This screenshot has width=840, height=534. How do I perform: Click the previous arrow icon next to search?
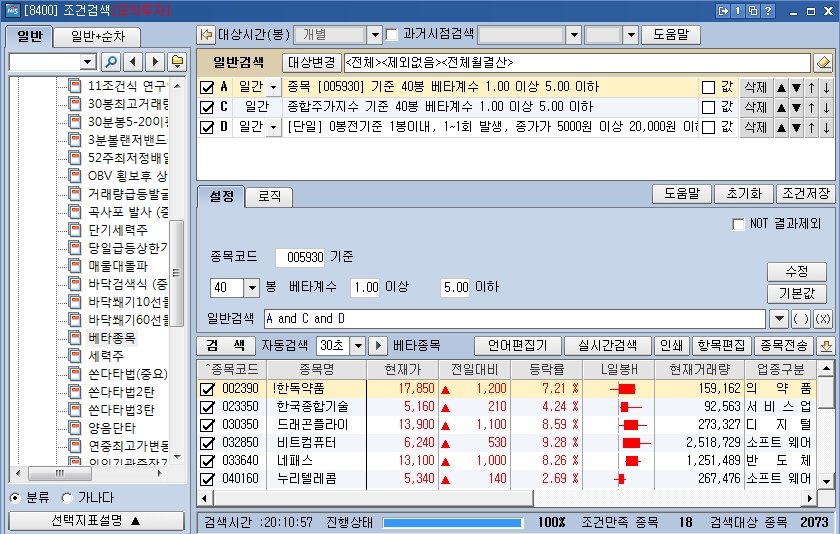point(134,62)
